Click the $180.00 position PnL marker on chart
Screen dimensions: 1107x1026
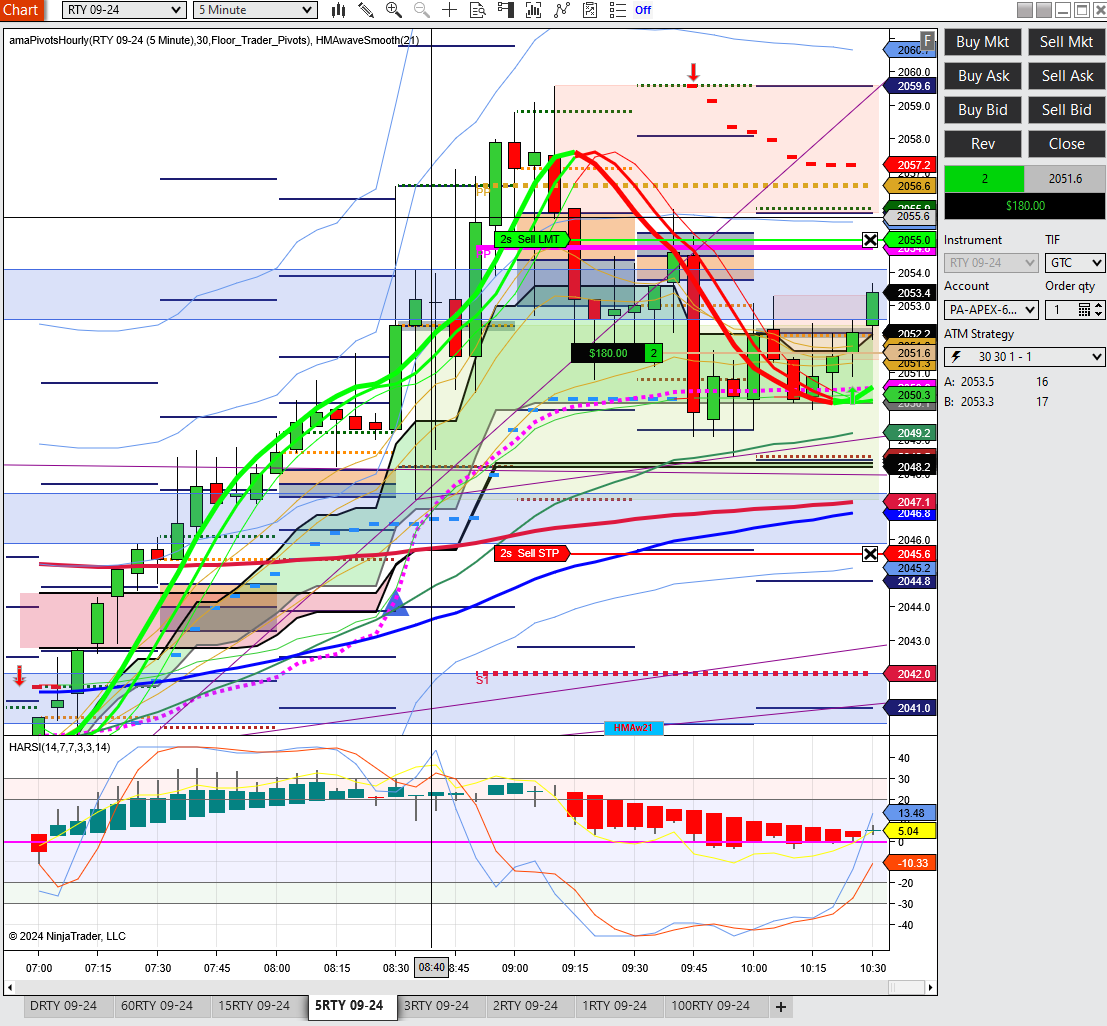[x=608, y=353]
